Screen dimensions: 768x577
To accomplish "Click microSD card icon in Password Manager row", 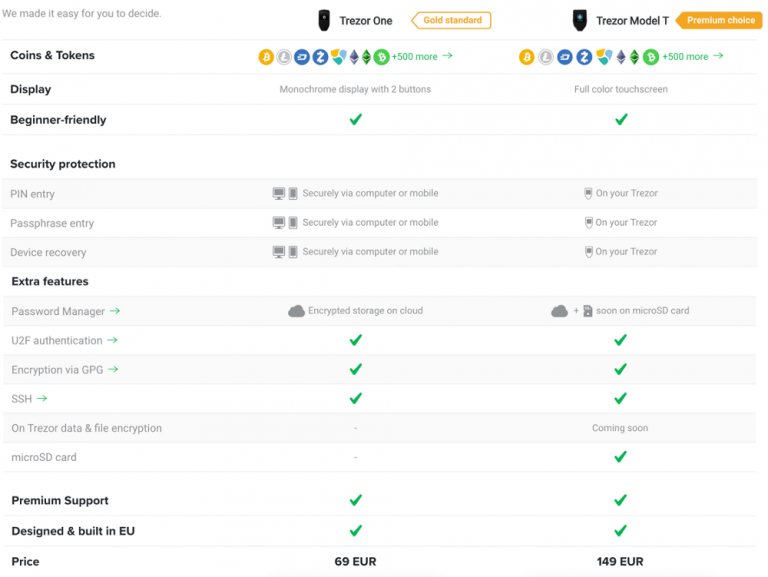I will coord(588,311).
